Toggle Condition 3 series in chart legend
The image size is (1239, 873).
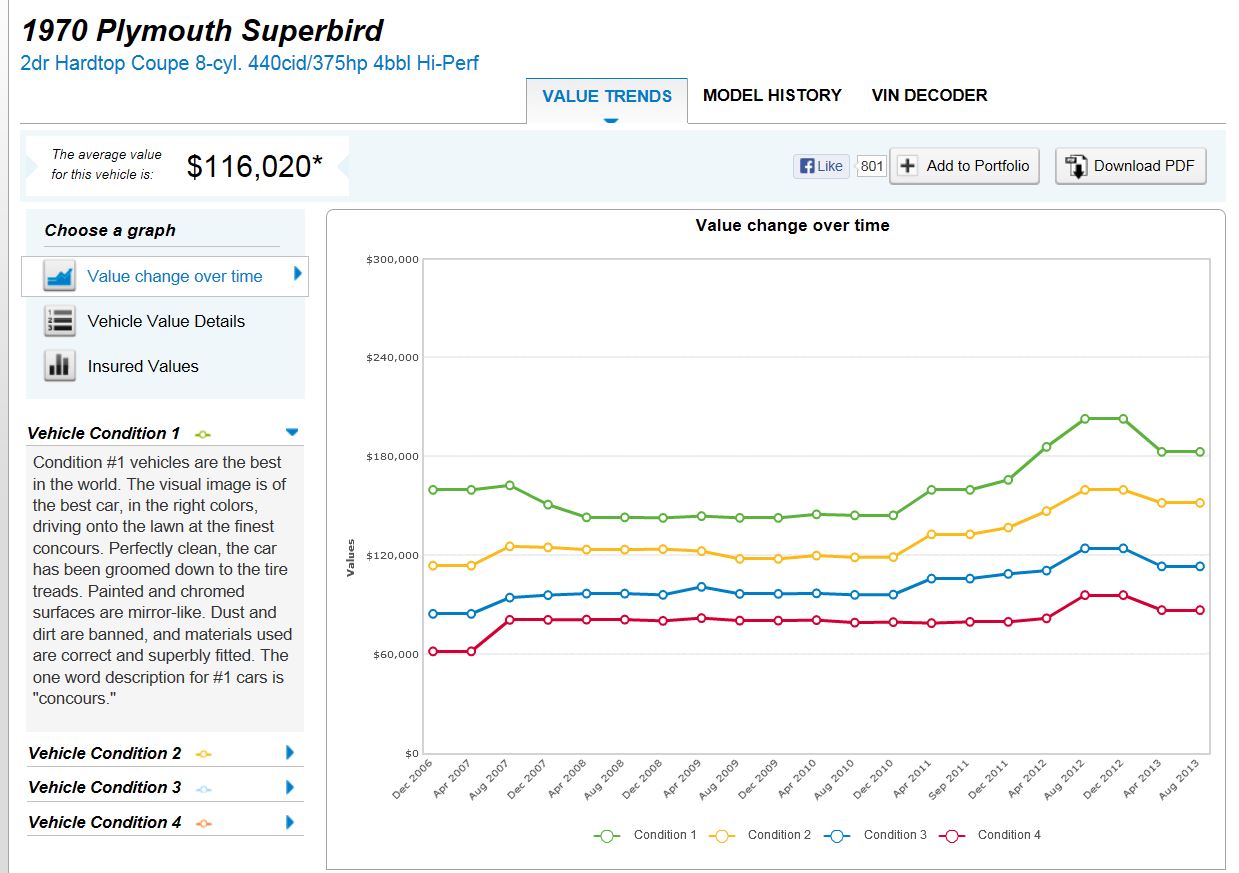tap(875, 835)
